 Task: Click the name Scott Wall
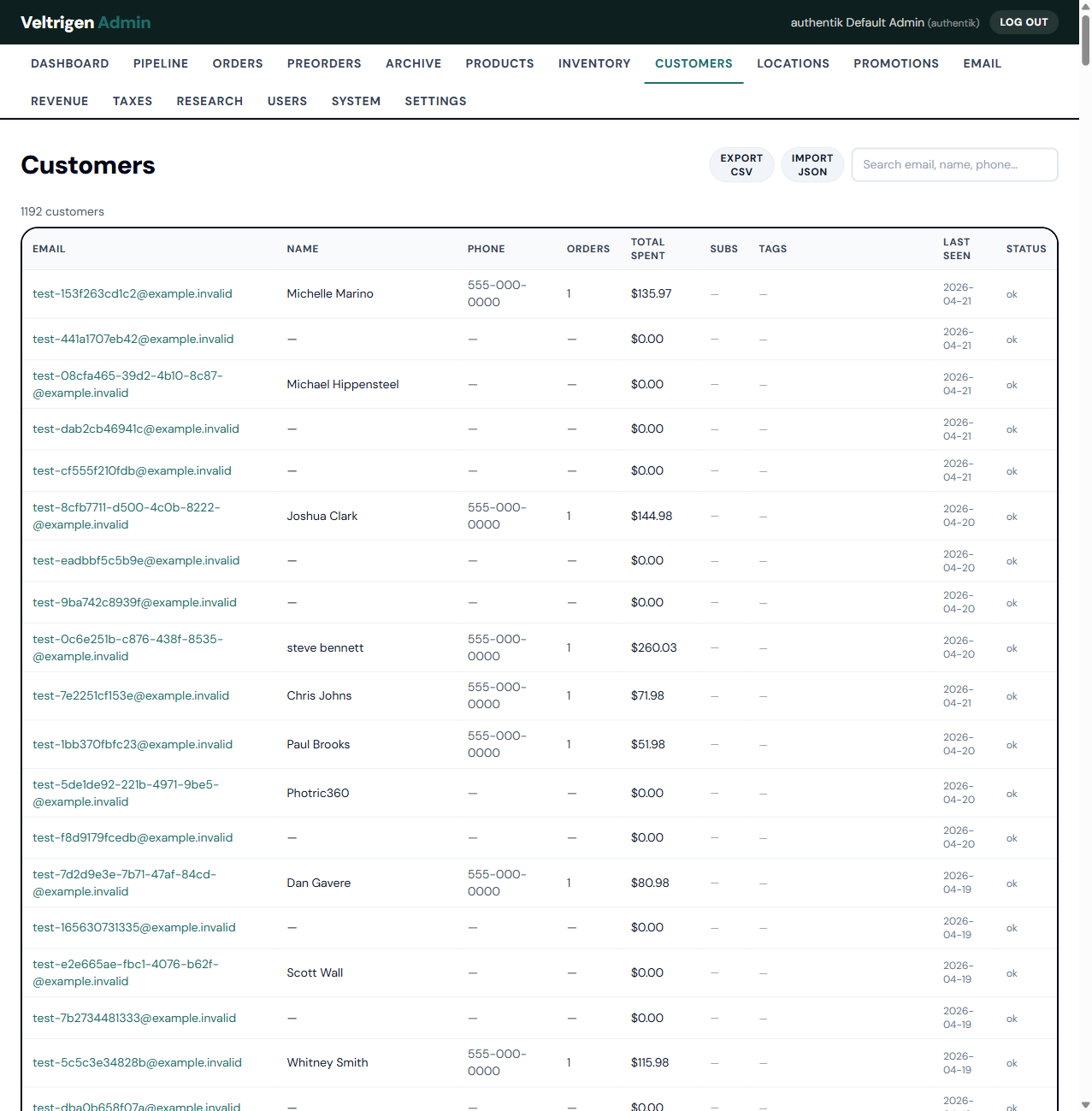[315, 972]
